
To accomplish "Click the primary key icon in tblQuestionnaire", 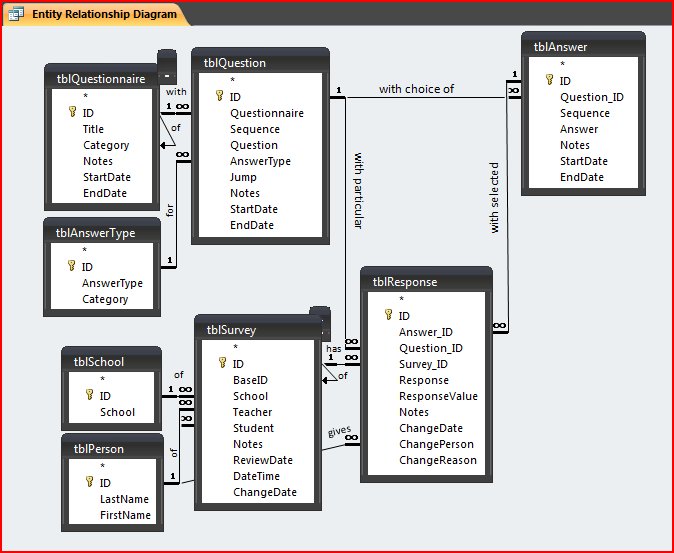I will pos(72,113).
